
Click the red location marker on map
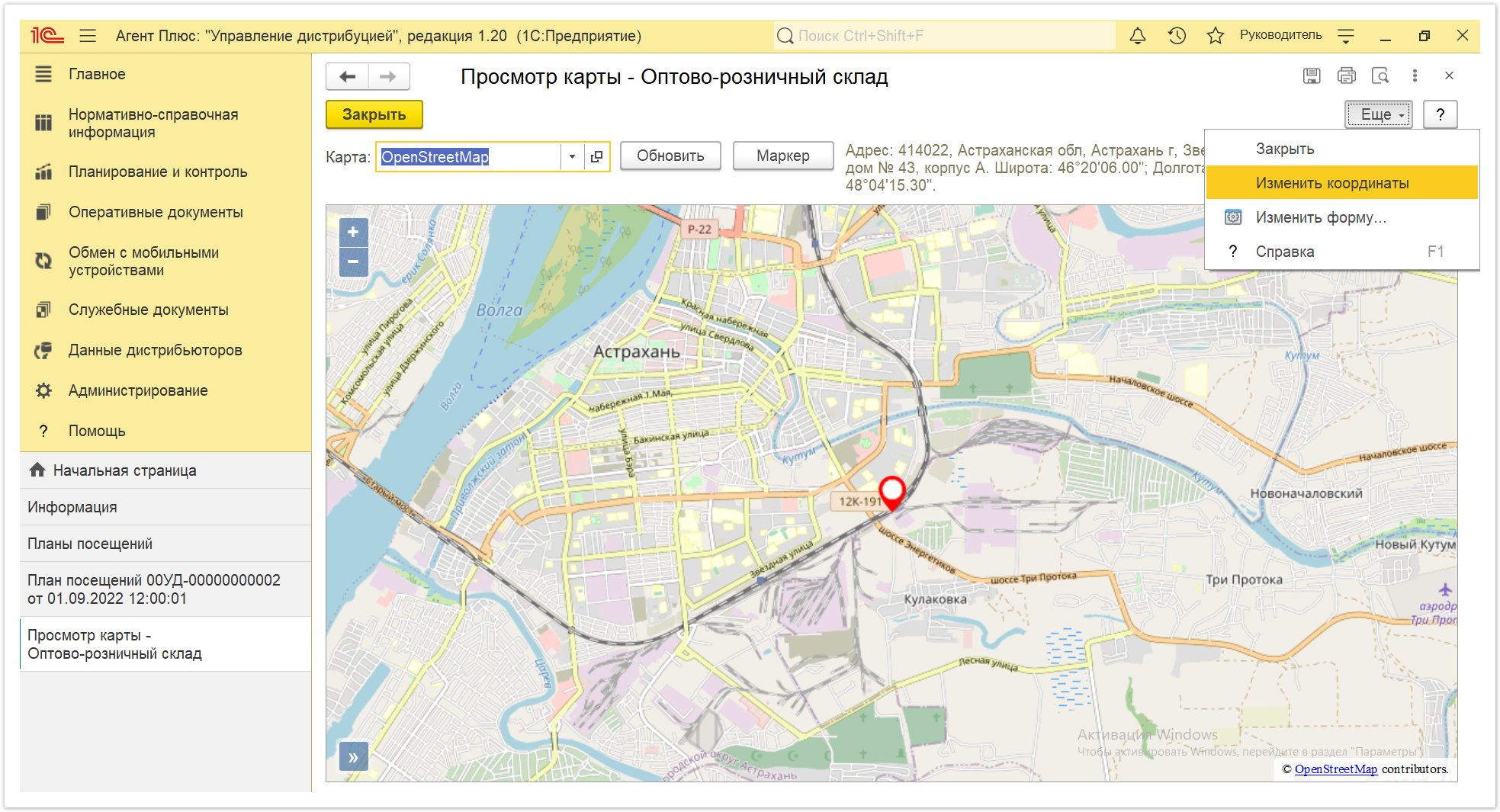point(892,493)
